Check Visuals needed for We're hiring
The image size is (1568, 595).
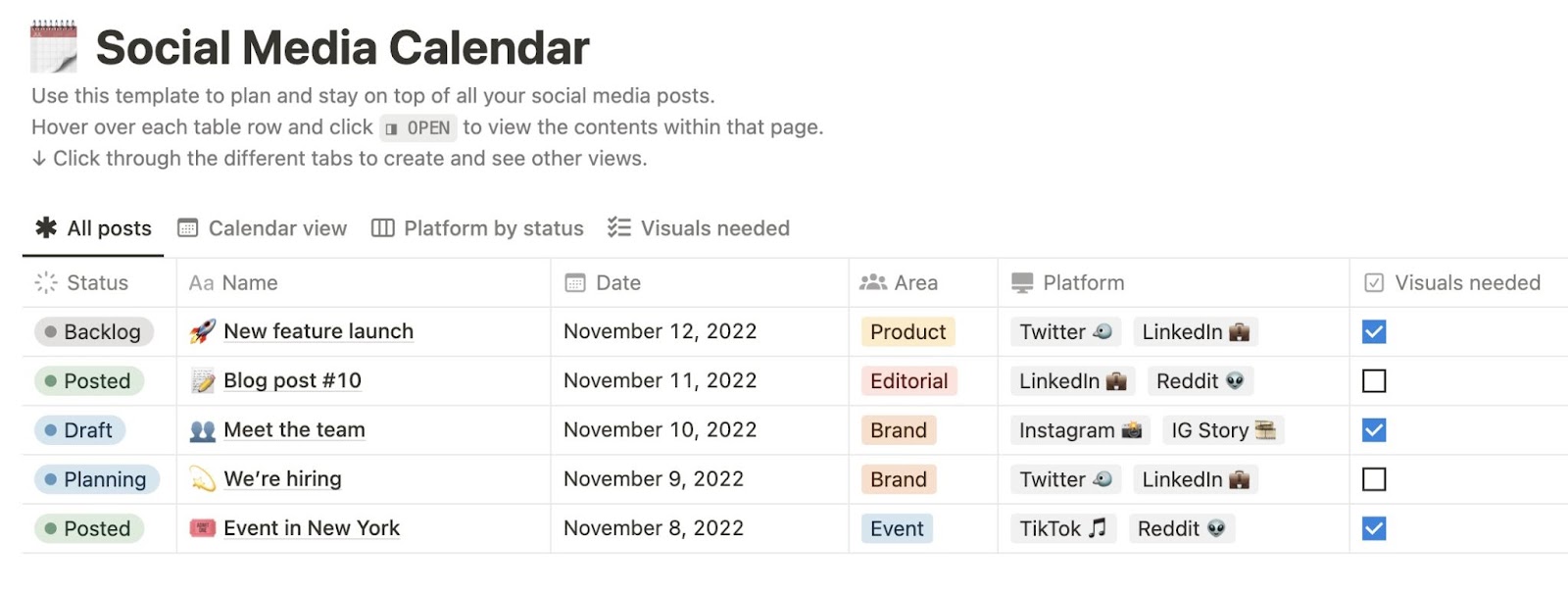coord(1374,478)
